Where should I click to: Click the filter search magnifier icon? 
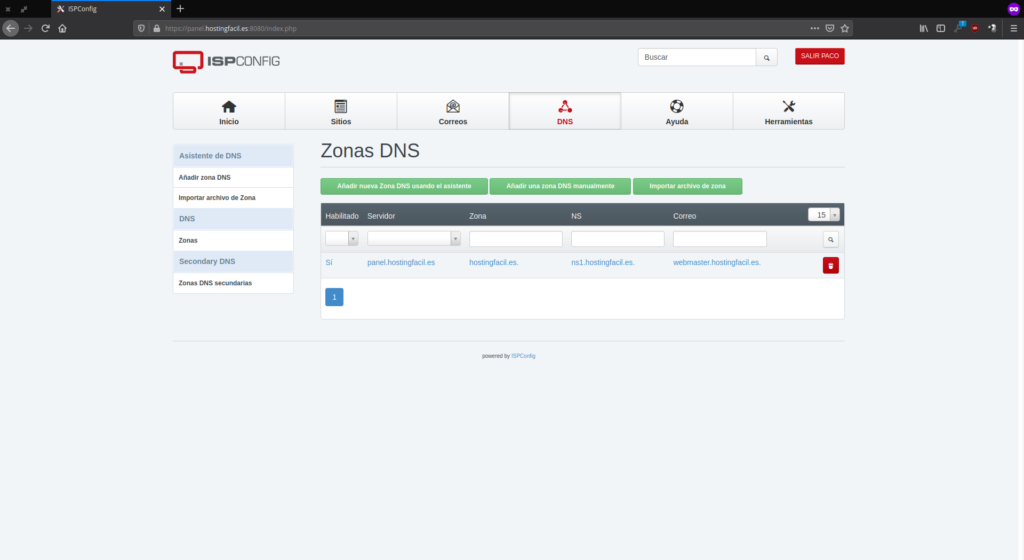[830, 240]
